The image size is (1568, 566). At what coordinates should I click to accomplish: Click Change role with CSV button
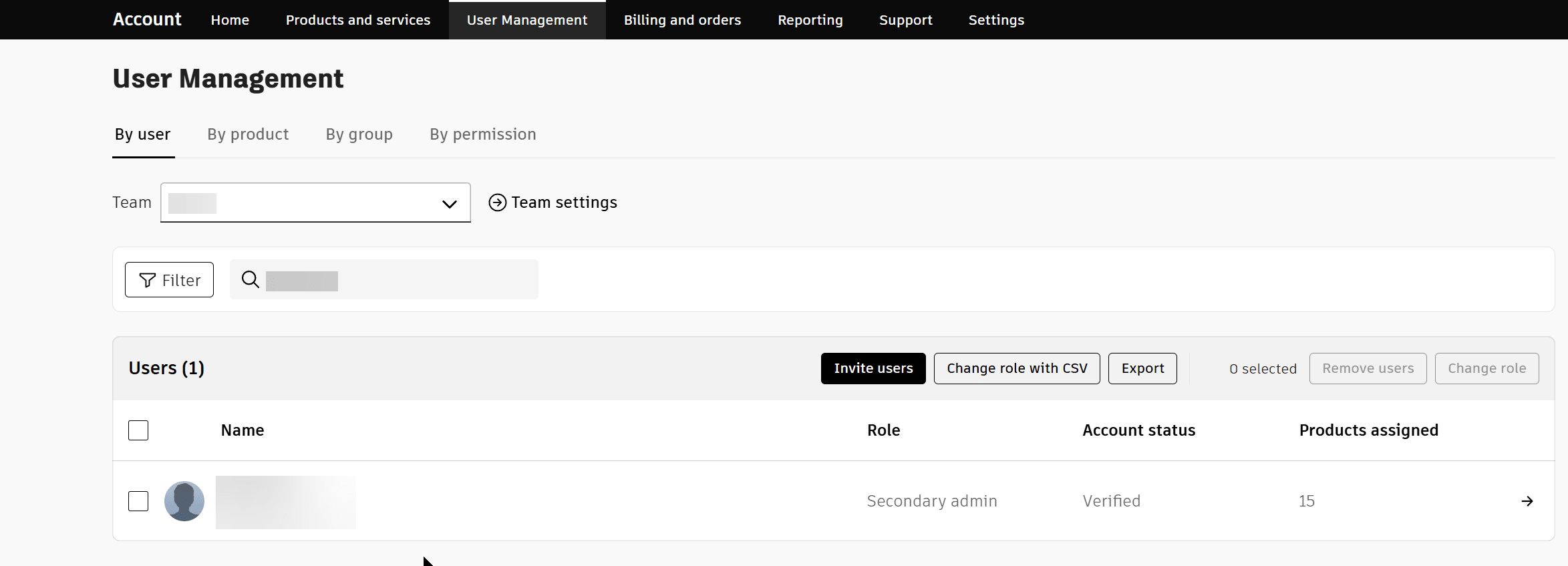tap(1016, 368)
